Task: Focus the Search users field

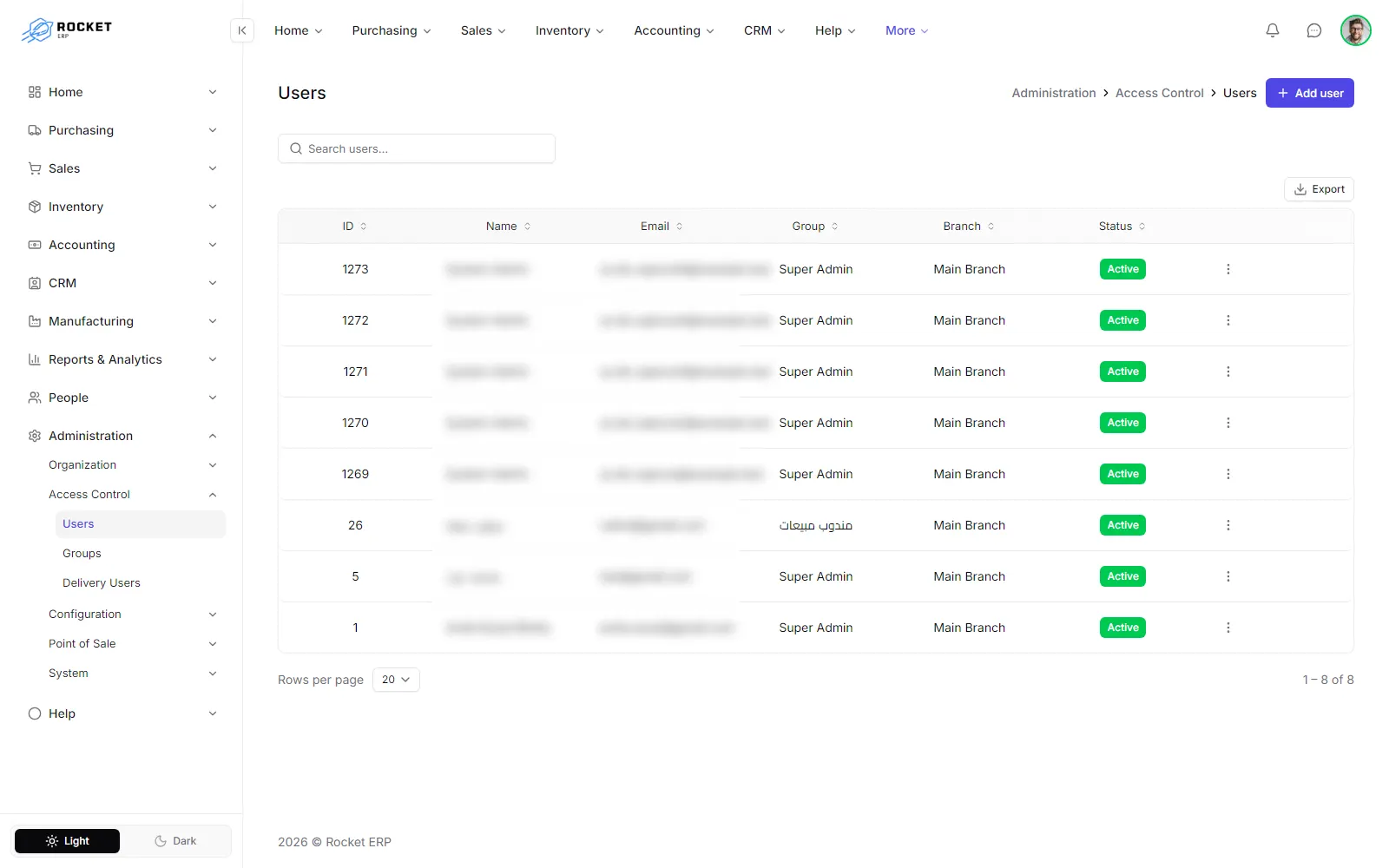Action: pyautogui.click(x=417, y=148)
